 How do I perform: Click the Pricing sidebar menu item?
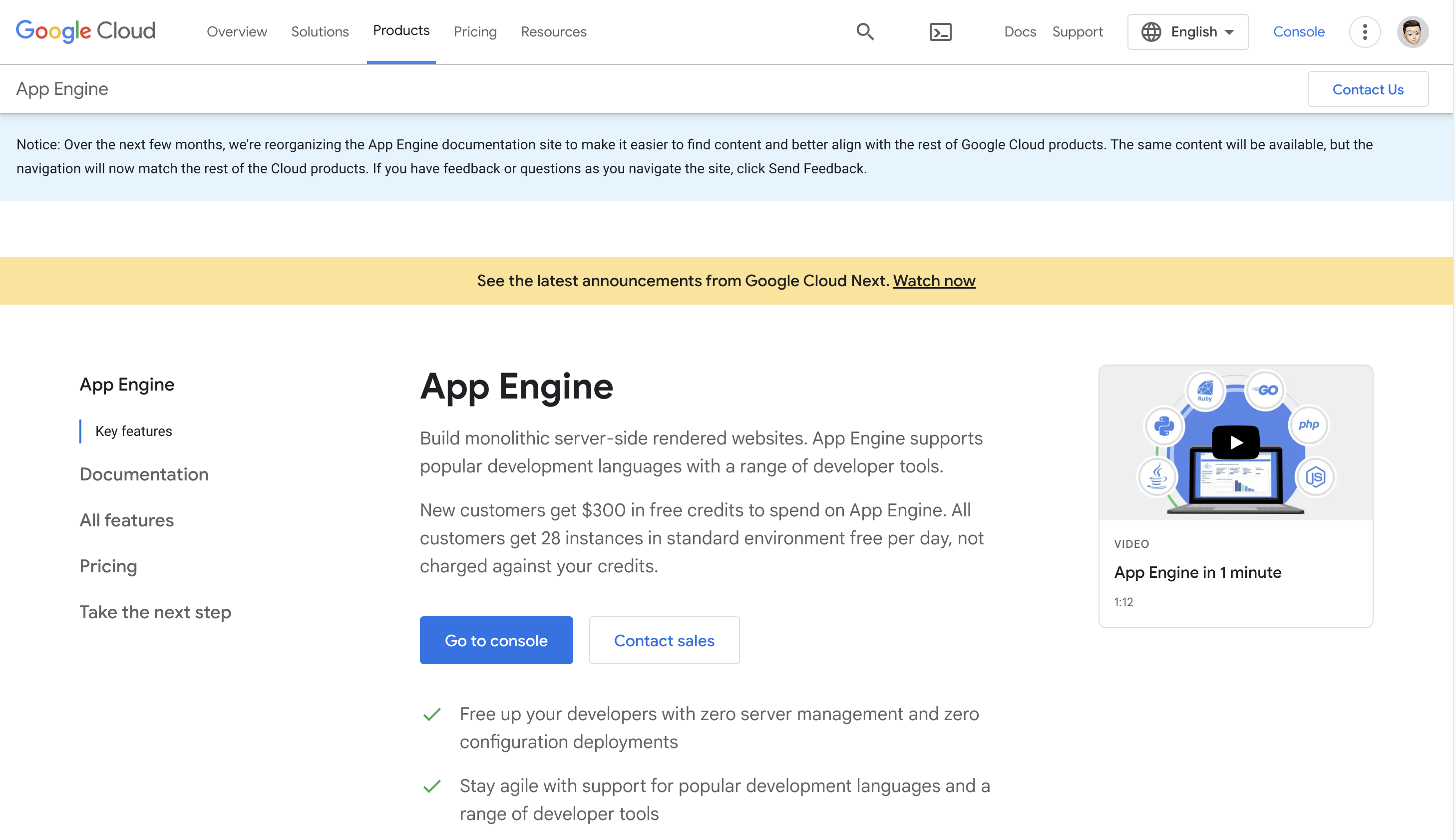point(108,565)
